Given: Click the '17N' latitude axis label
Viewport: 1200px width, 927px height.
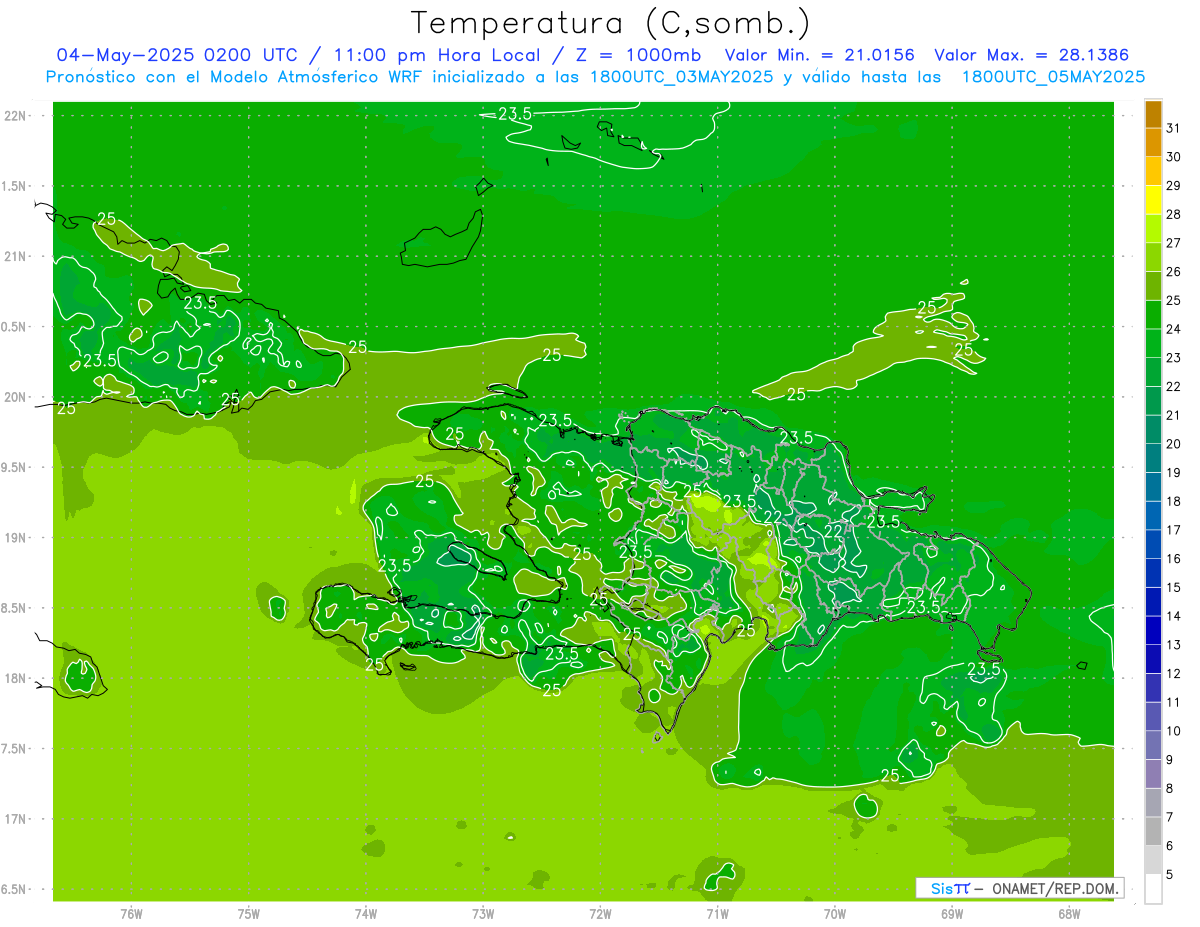Looking at the screenshot, I should pos(14,819).
